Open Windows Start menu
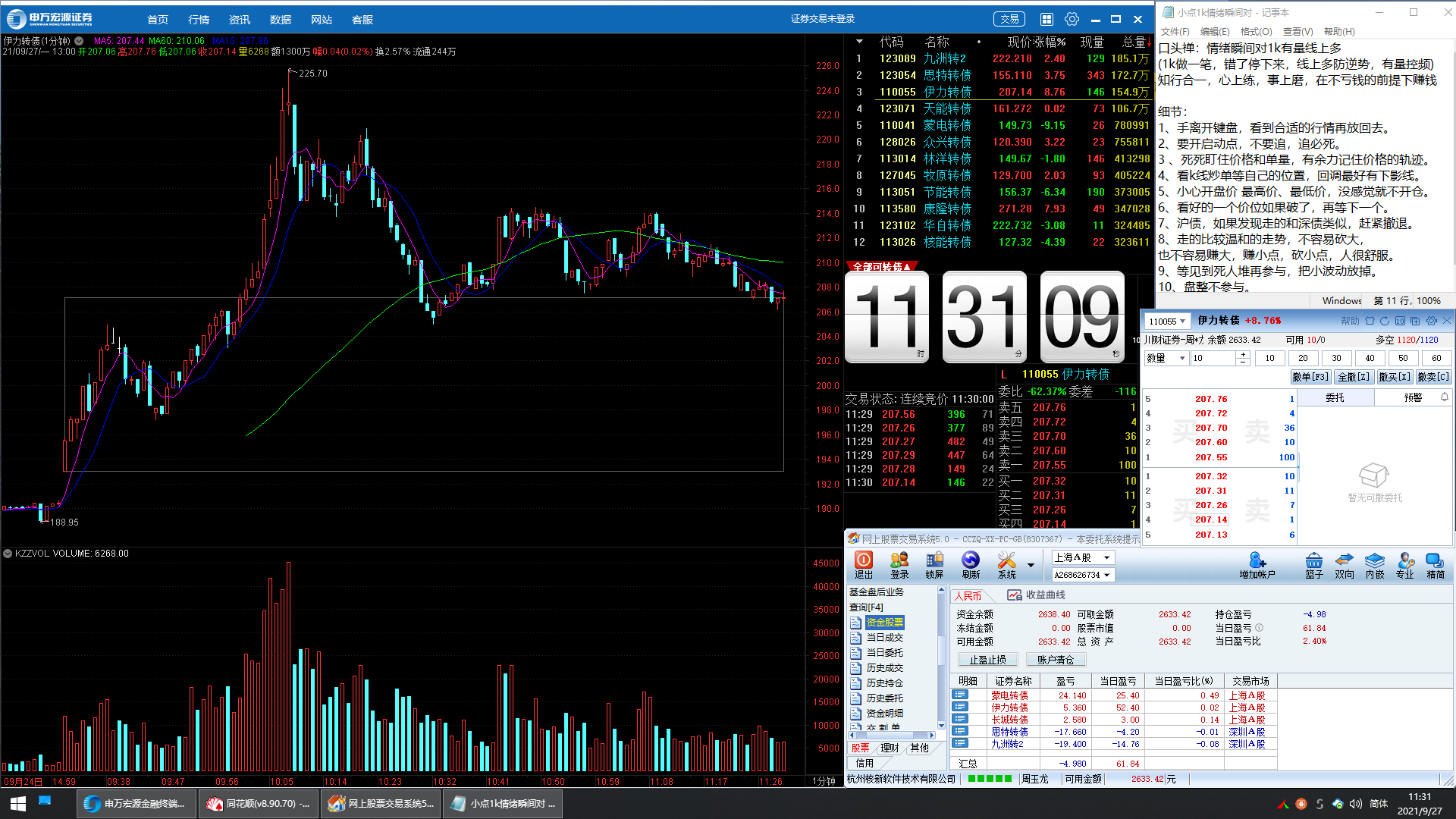1456x819 pixels. 18,803
